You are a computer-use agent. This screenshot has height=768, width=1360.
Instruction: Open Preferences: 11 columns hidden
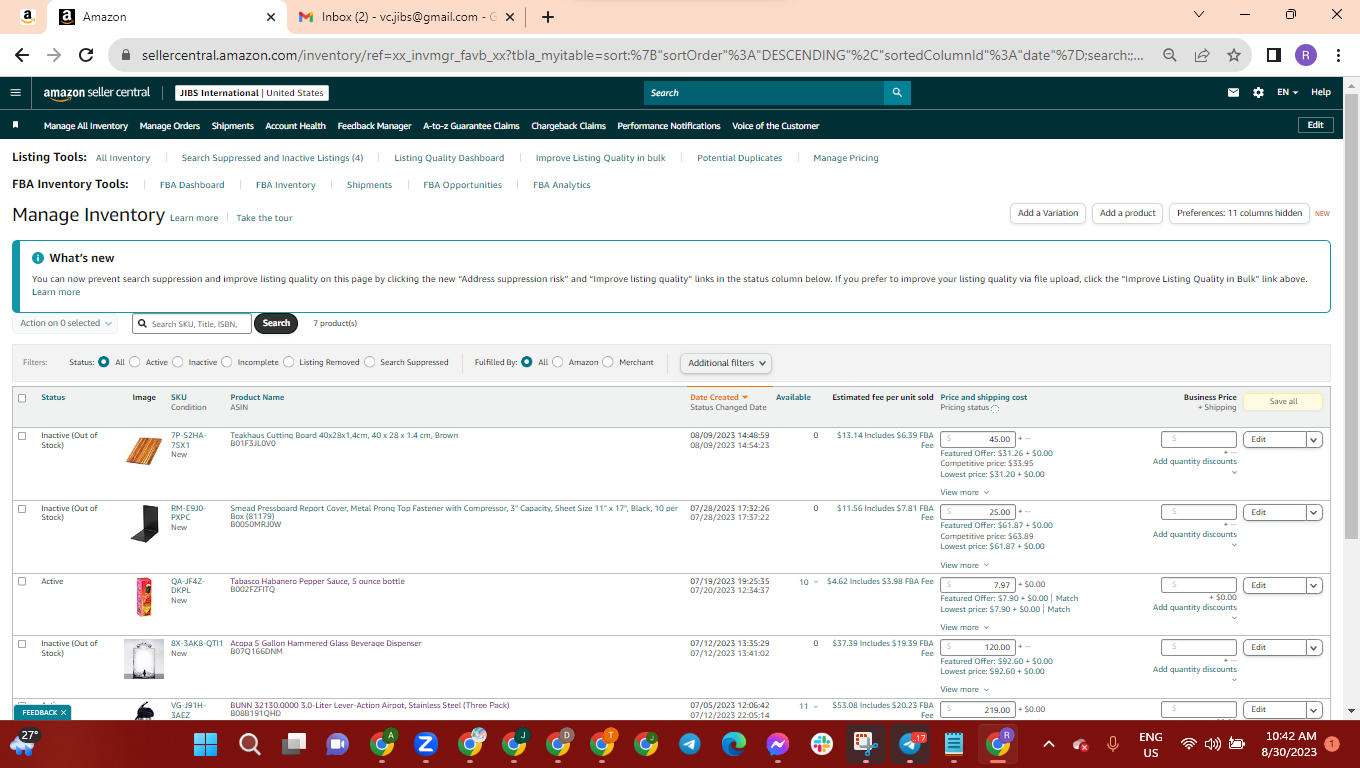[1239, 213]
